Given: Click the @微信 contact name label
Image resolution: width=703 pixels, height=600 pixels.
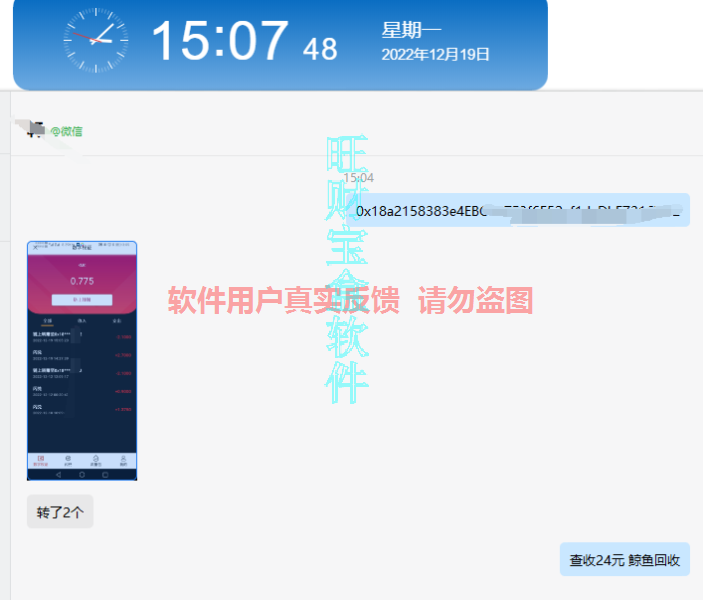Looking at the screenshot, I should [x=66, y=131].
